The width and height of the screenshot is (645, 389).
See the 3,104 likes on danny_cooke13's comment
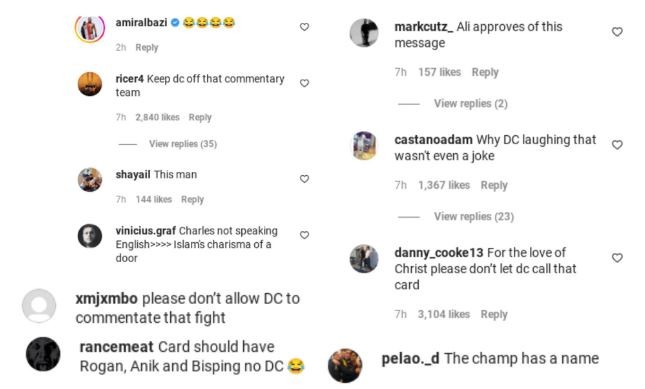coord(444,315)
